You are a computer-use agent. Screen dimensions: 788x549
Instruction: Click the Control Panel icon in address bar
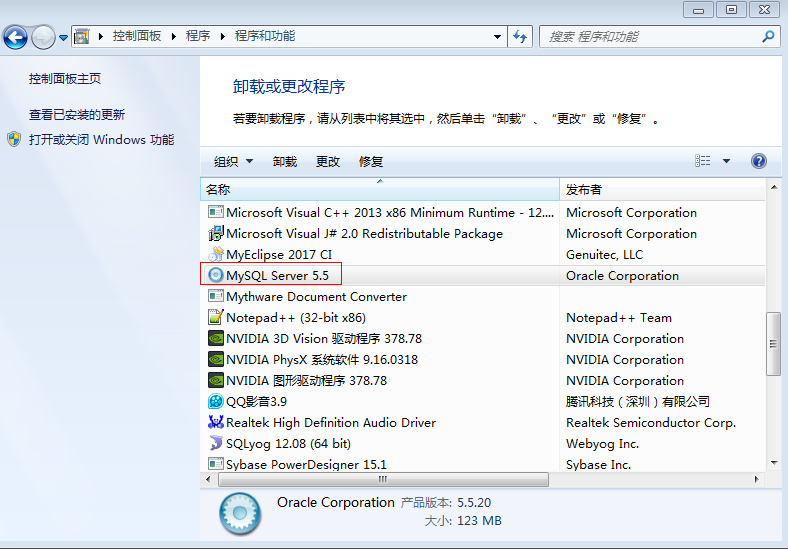tap(81, 36)
